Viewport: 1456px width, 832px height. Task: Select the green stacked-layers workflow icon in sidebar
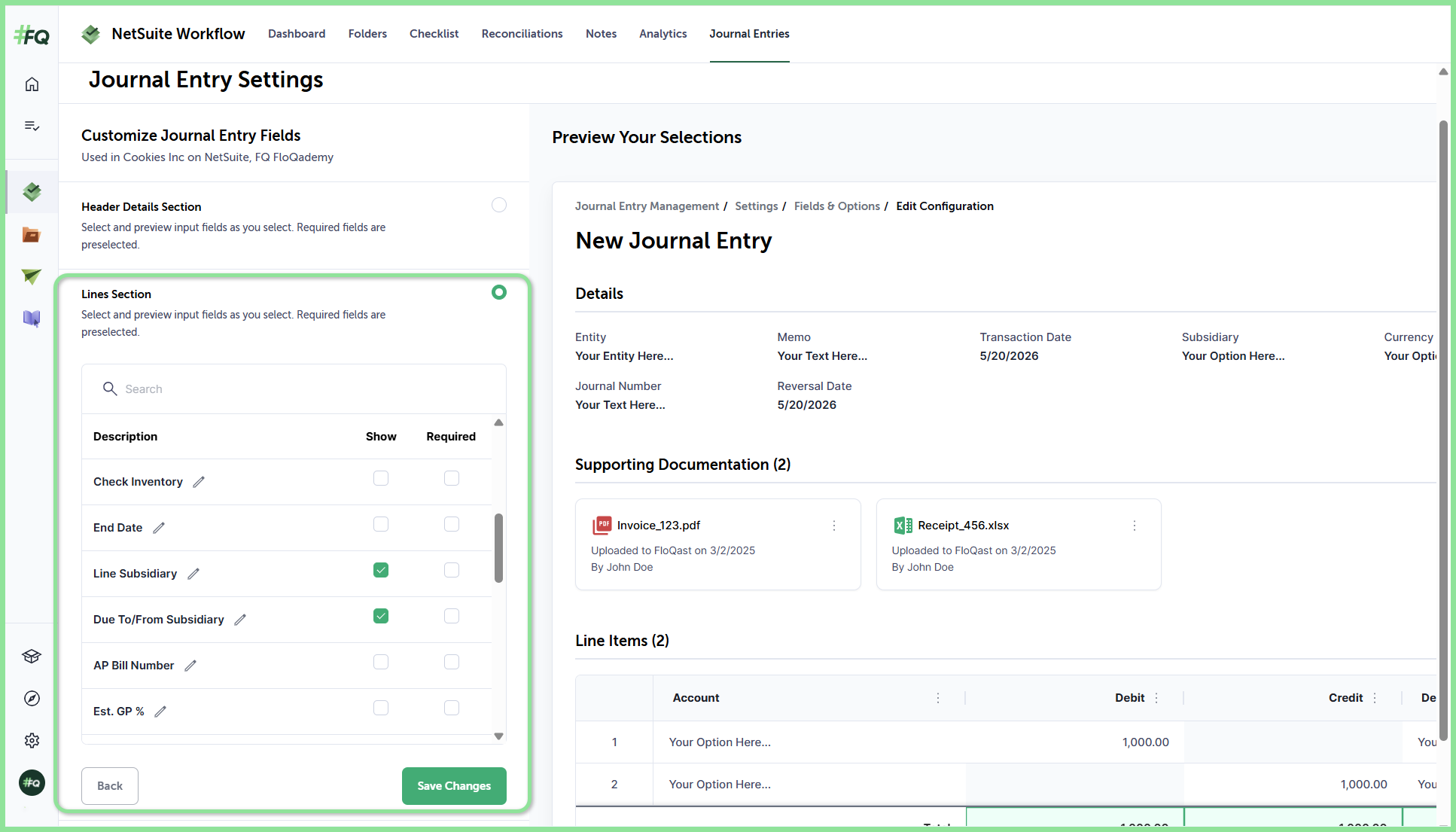[32, 192]
